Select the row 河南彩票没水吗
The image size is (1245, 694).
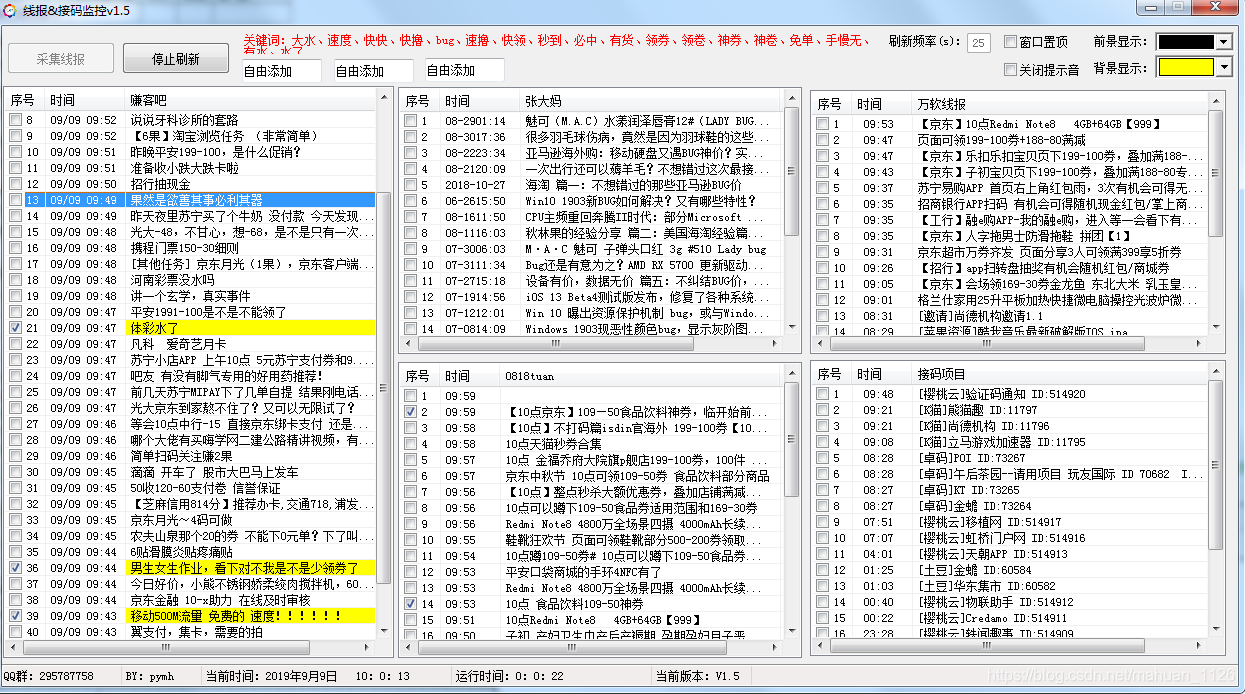(191, 280)
